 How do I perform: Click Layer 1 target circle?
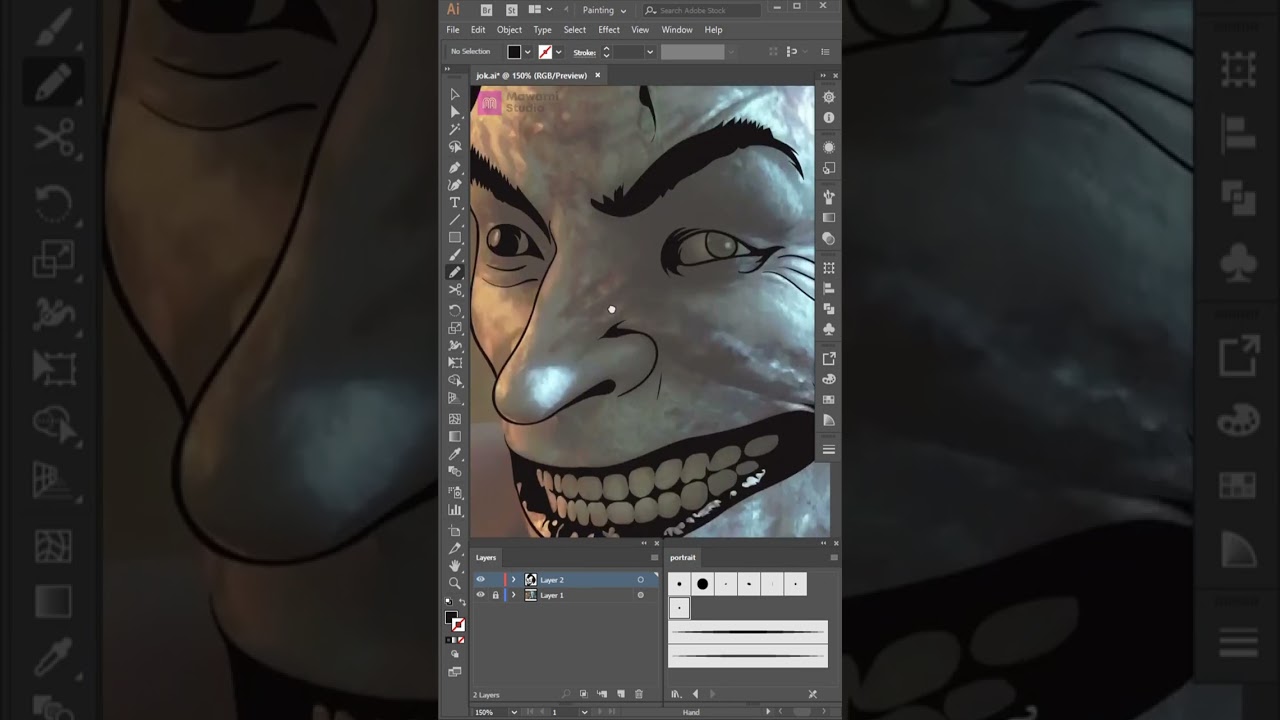pyautogui.click(x=641, y=595)
